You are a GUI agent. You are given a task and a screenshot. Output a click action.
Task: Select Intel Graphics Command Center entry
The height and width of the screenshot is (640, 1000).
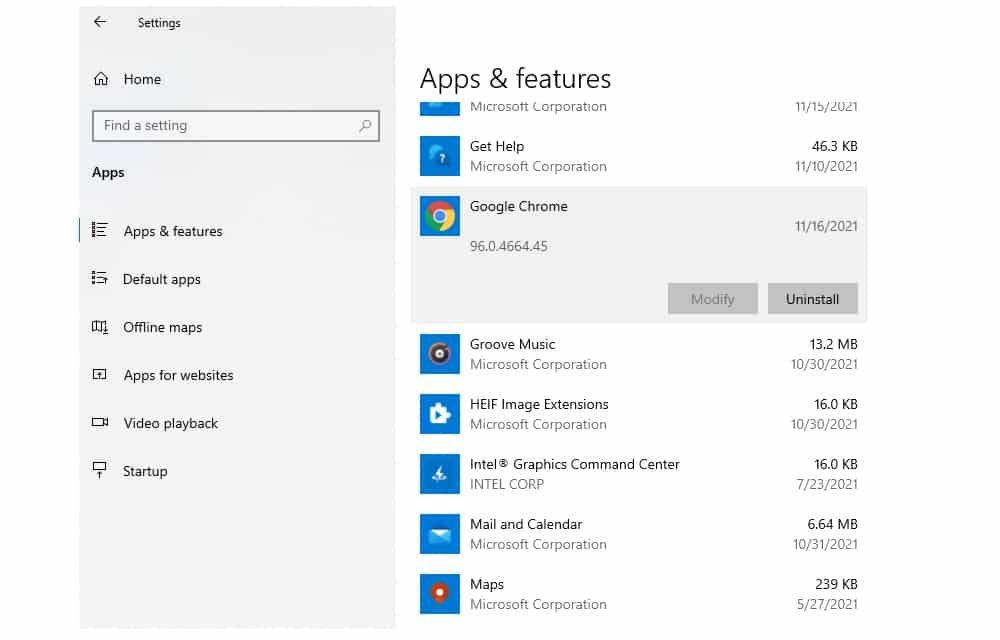[x=638, y=474]
